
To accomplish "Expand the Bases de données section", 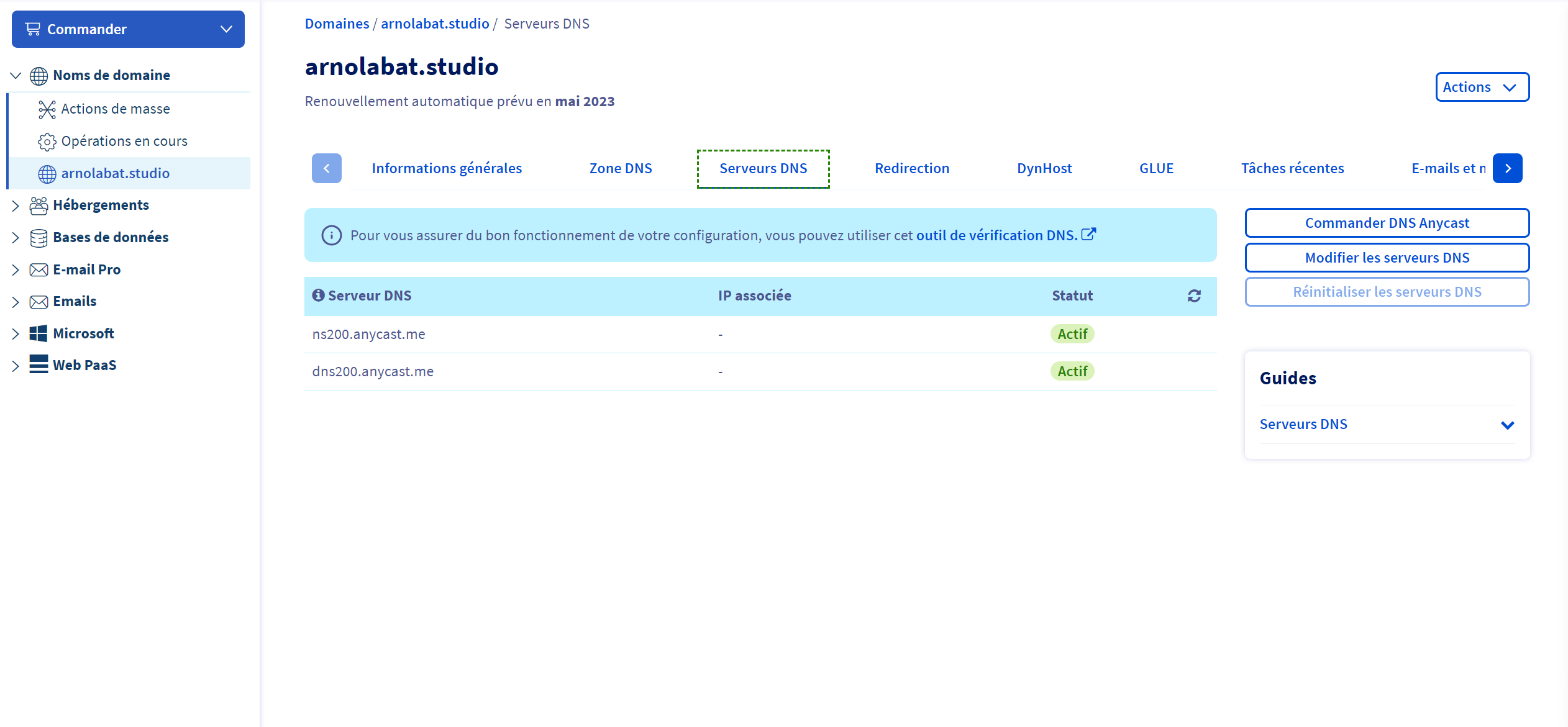I will point(16,238).
